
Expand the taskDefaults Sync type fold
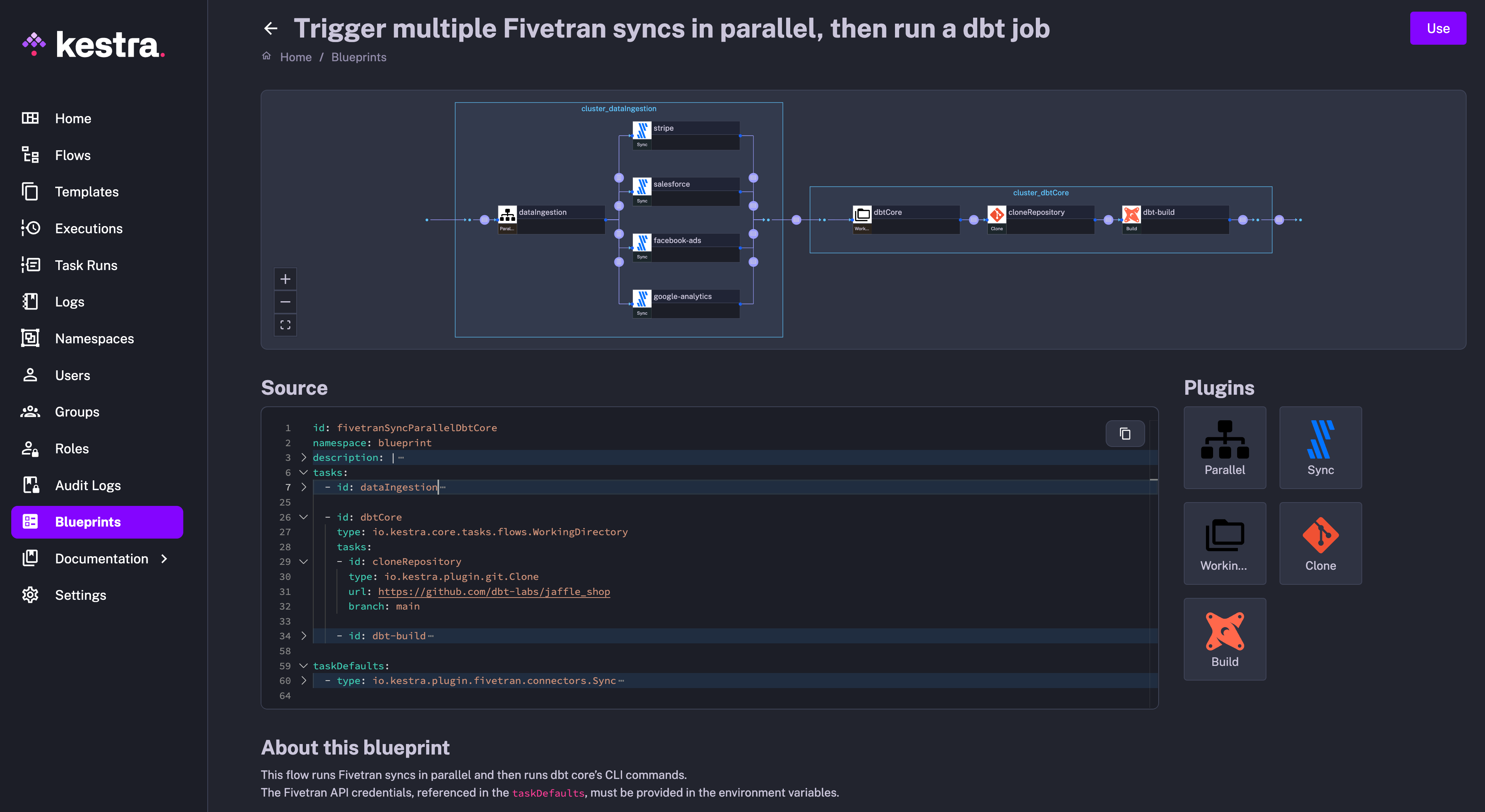[304, 681]
